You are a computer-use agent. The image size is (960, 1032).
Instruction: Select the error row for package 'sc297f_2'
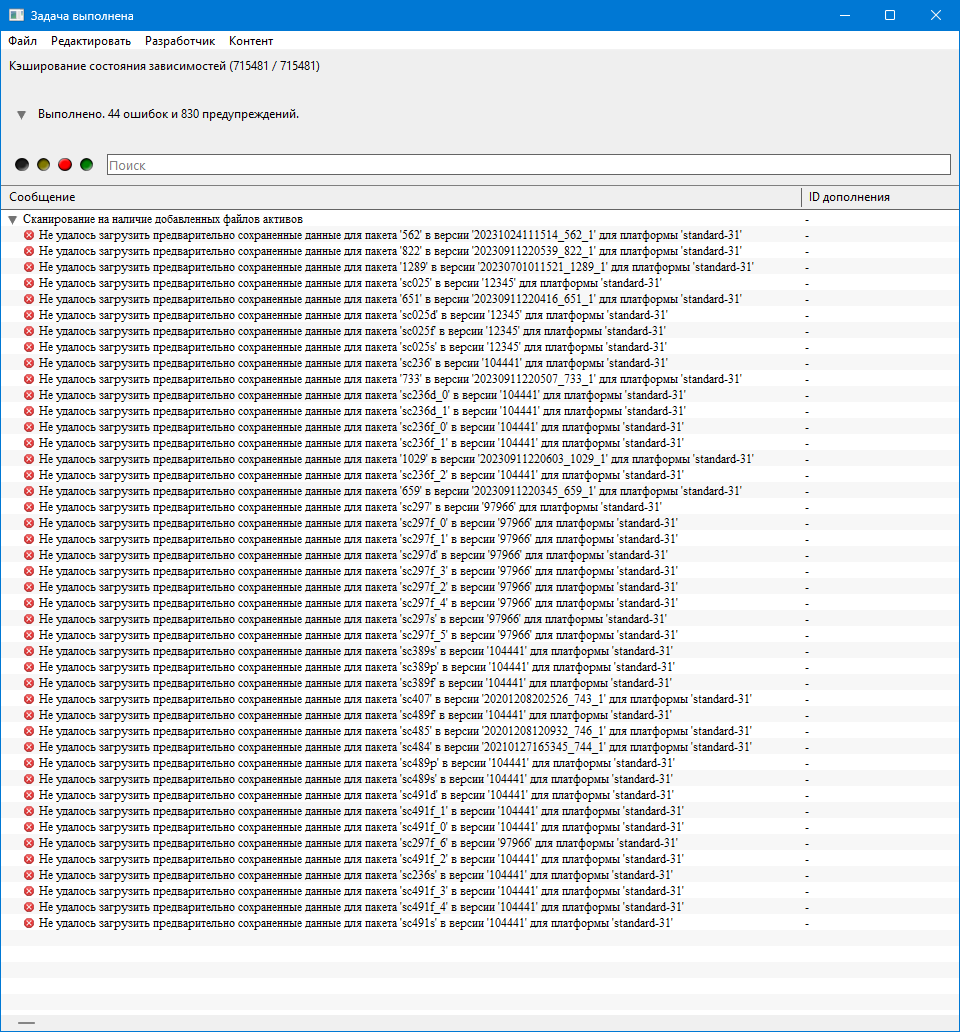(x=480, y=587)
